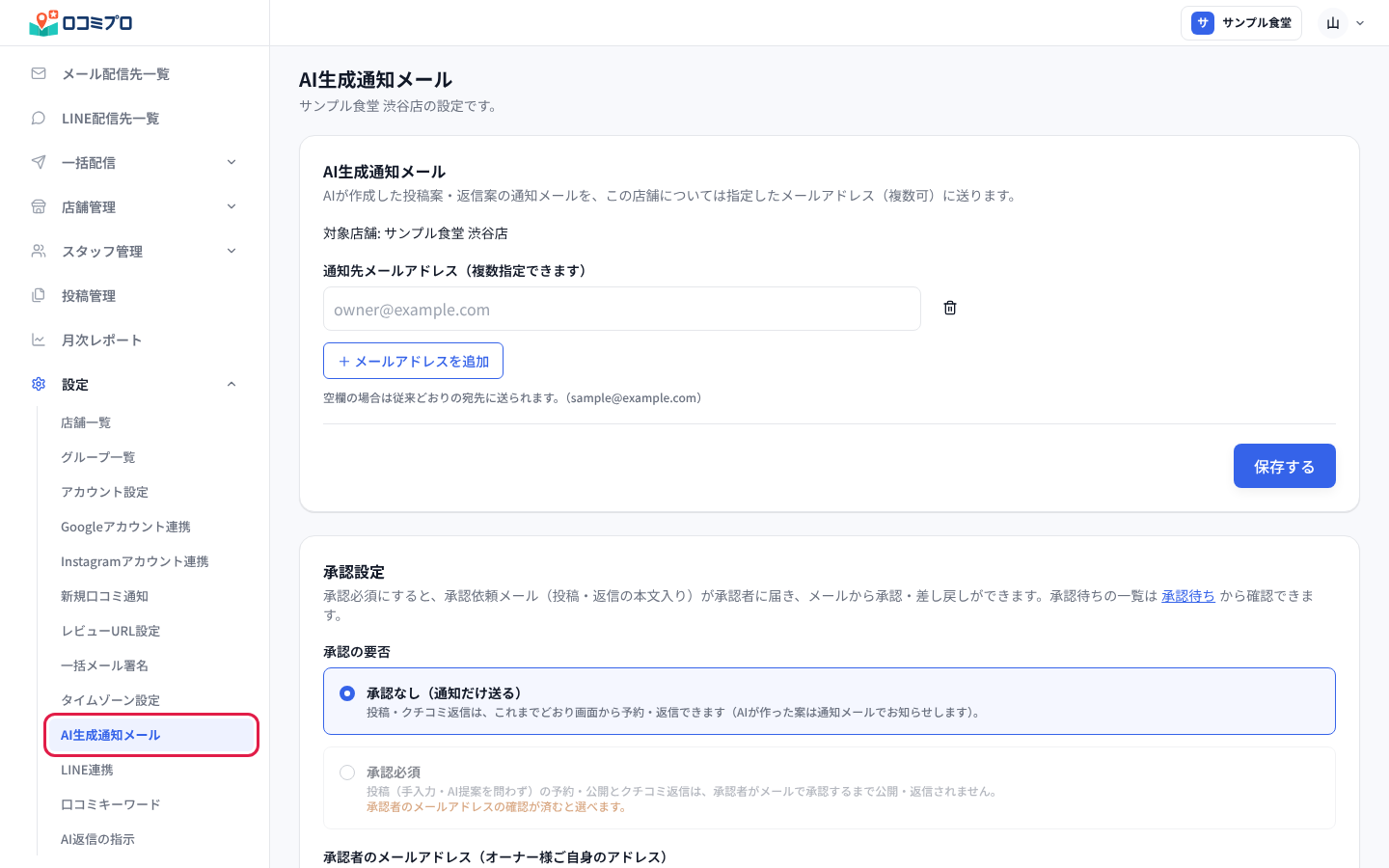This screenshot has height=868, width=1389.
Task: Open グループ一覧 settings page
Action: tap(98, 457)
